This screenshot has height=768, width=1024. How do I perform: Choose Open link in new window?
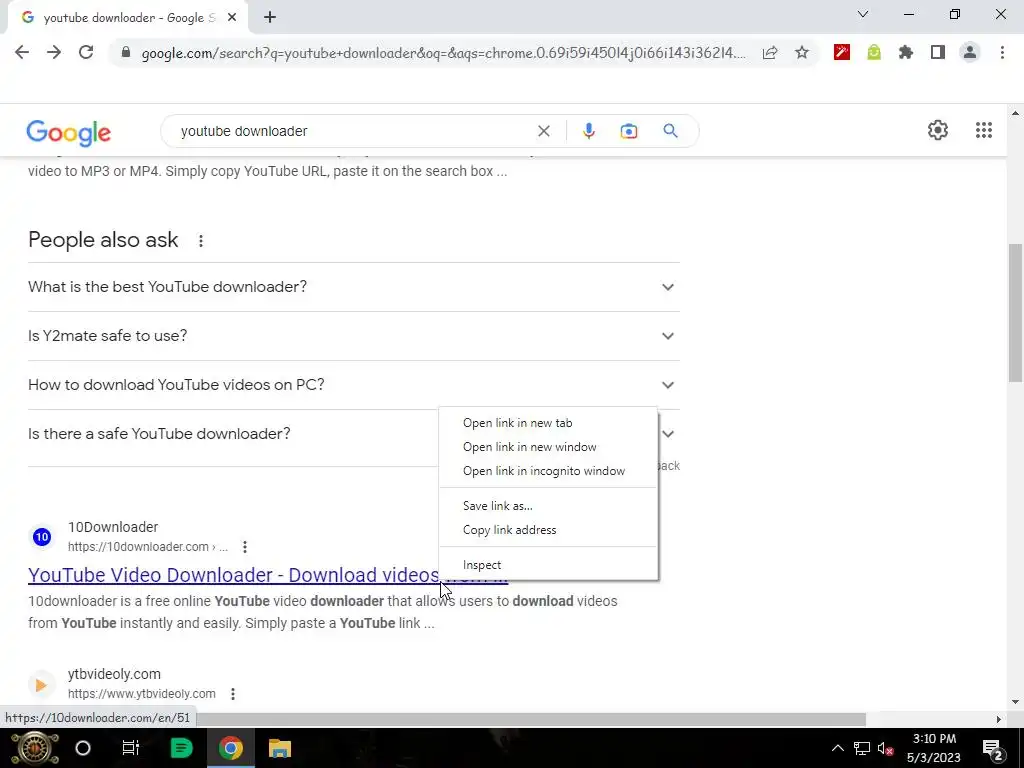click(x=549, y=447)
